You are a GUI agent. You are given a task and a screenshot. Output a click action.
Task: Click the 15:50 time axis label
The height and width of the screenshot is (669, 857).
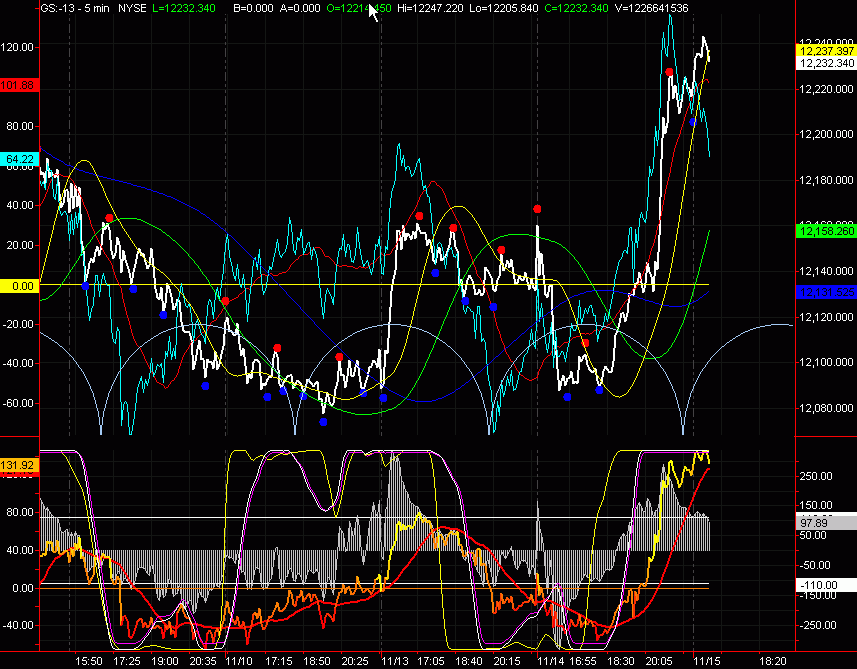point(89,661)
